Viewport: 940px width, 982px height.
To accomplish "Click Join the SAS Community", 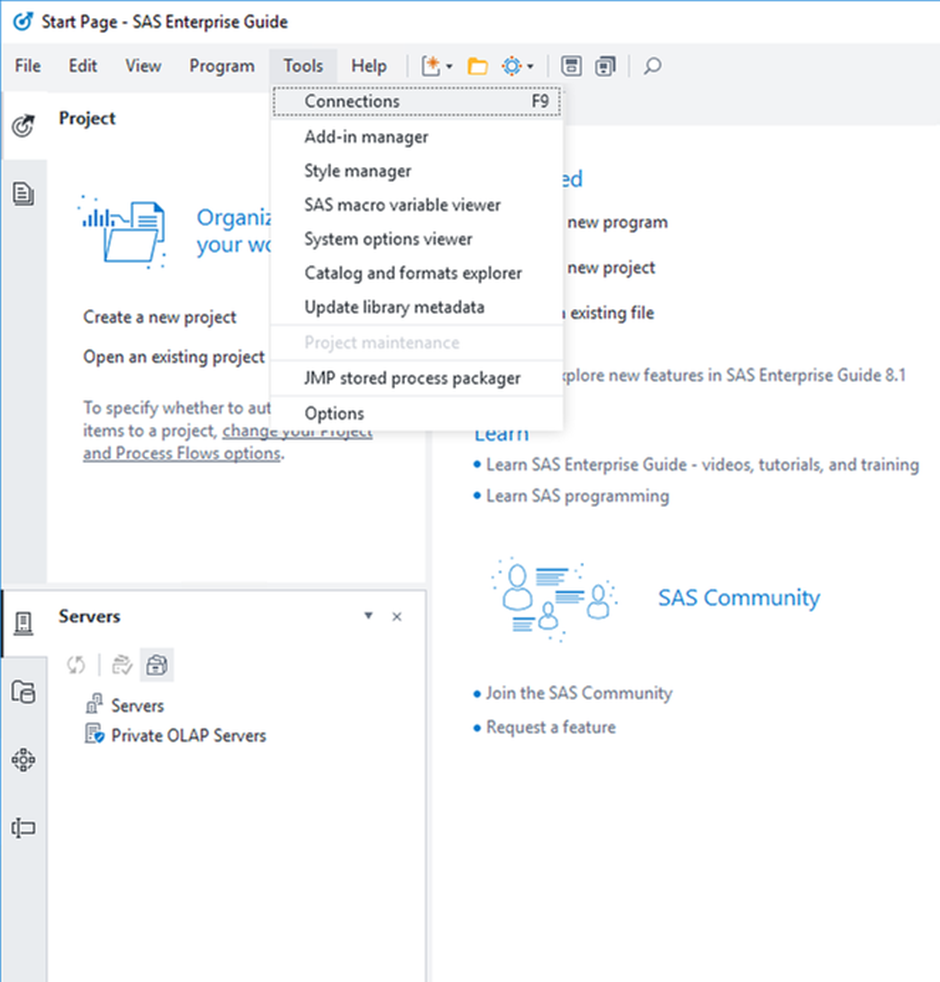I will tap(579, 693).
